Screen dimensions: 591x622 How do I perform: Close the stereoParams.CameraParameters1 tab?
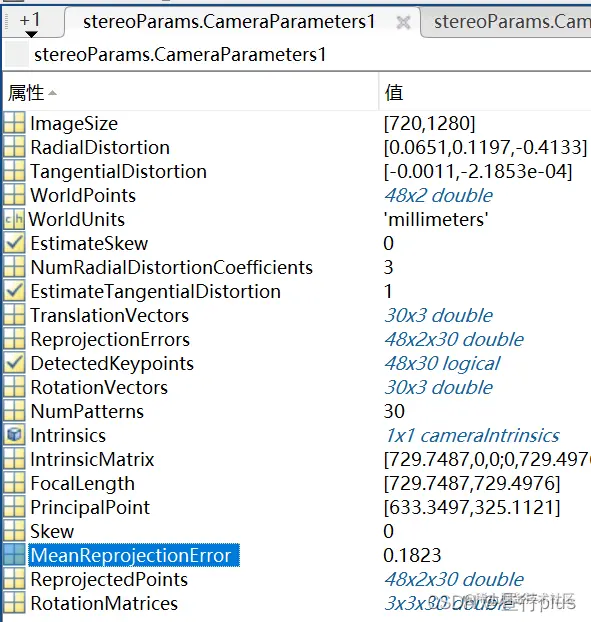[x=403, y=23]
